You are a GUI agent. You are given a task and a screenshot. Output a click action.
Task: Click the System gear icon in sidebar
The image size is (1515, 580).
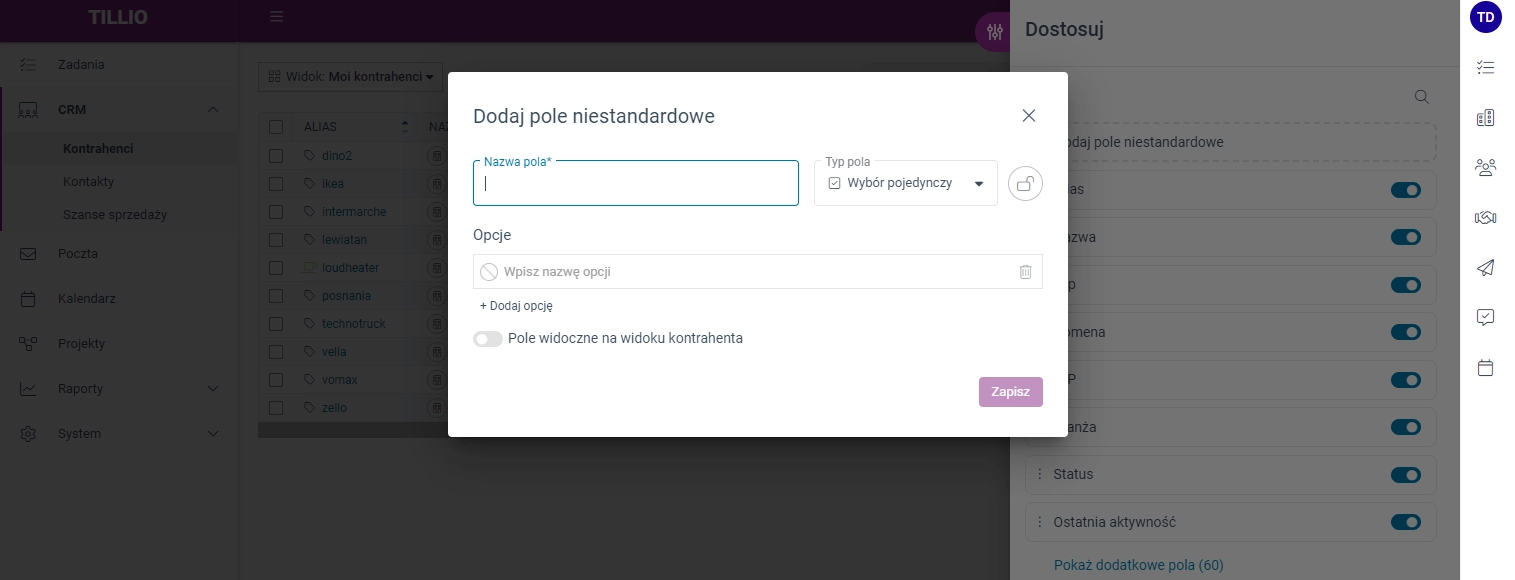[x=28, y=434]
